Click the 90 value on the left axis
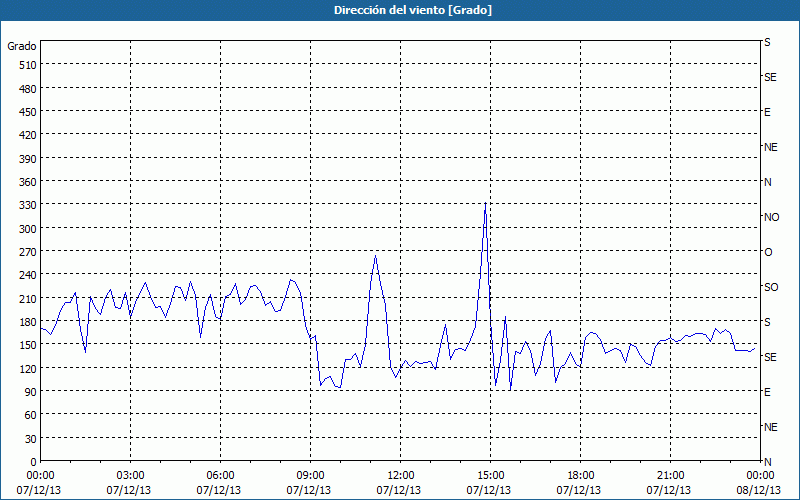800x500 pixels. coord(31,392)
